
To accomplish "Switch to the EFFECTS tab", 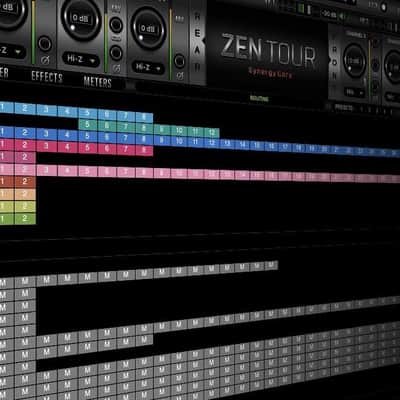I will coord(47,77).
